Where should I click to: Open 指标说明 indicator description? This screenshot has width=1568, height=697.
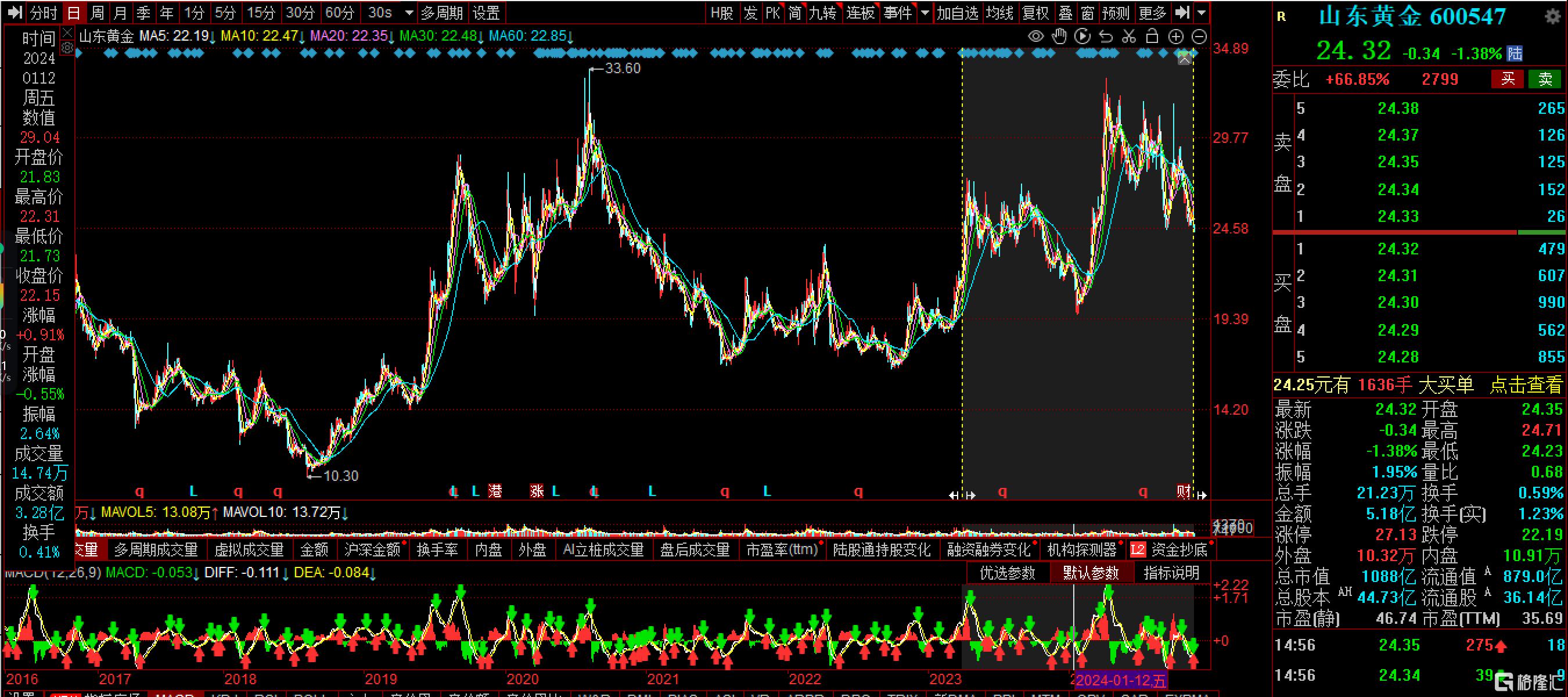click(1171, 573)
